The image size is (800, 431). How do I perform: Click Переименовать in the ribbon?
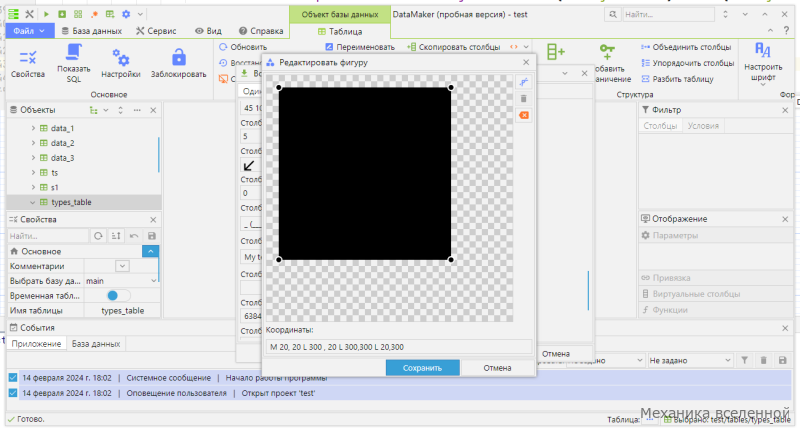(x=360, y=47)
